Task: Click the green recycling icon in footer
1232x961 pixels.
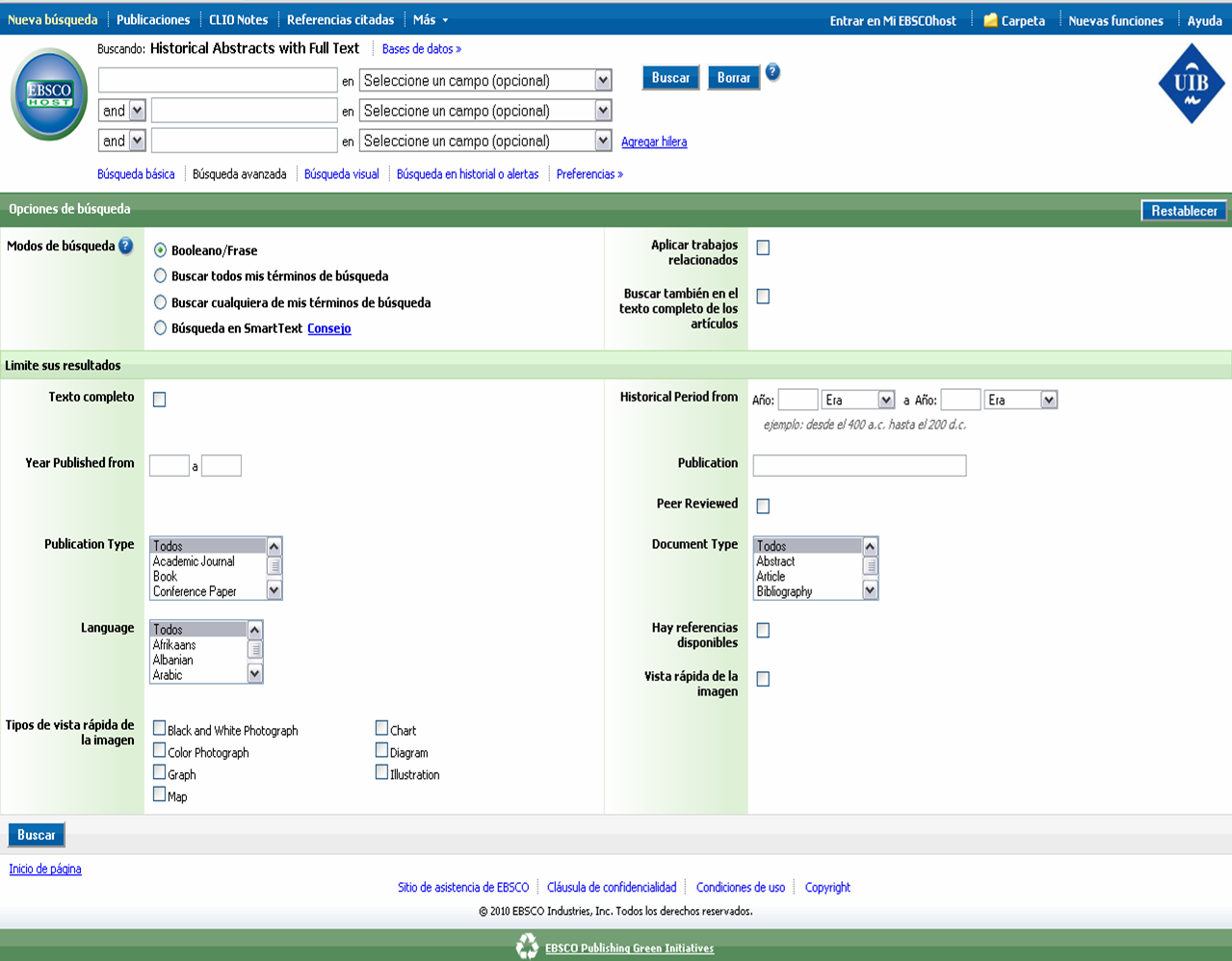Action: click(x=527, y=947)
